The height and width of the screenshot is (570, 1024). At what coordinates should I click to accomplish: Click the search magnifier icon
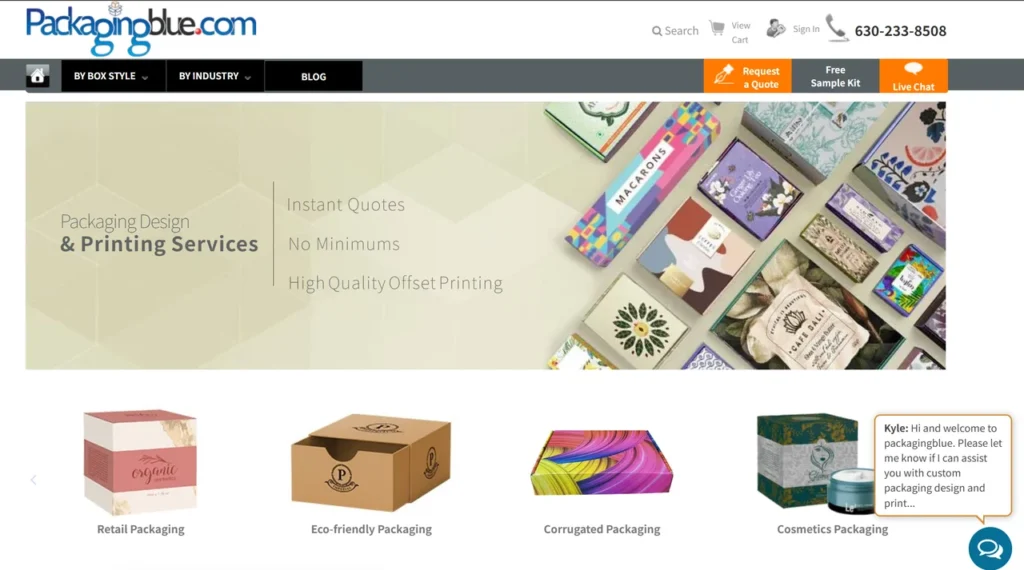(657, 31)
